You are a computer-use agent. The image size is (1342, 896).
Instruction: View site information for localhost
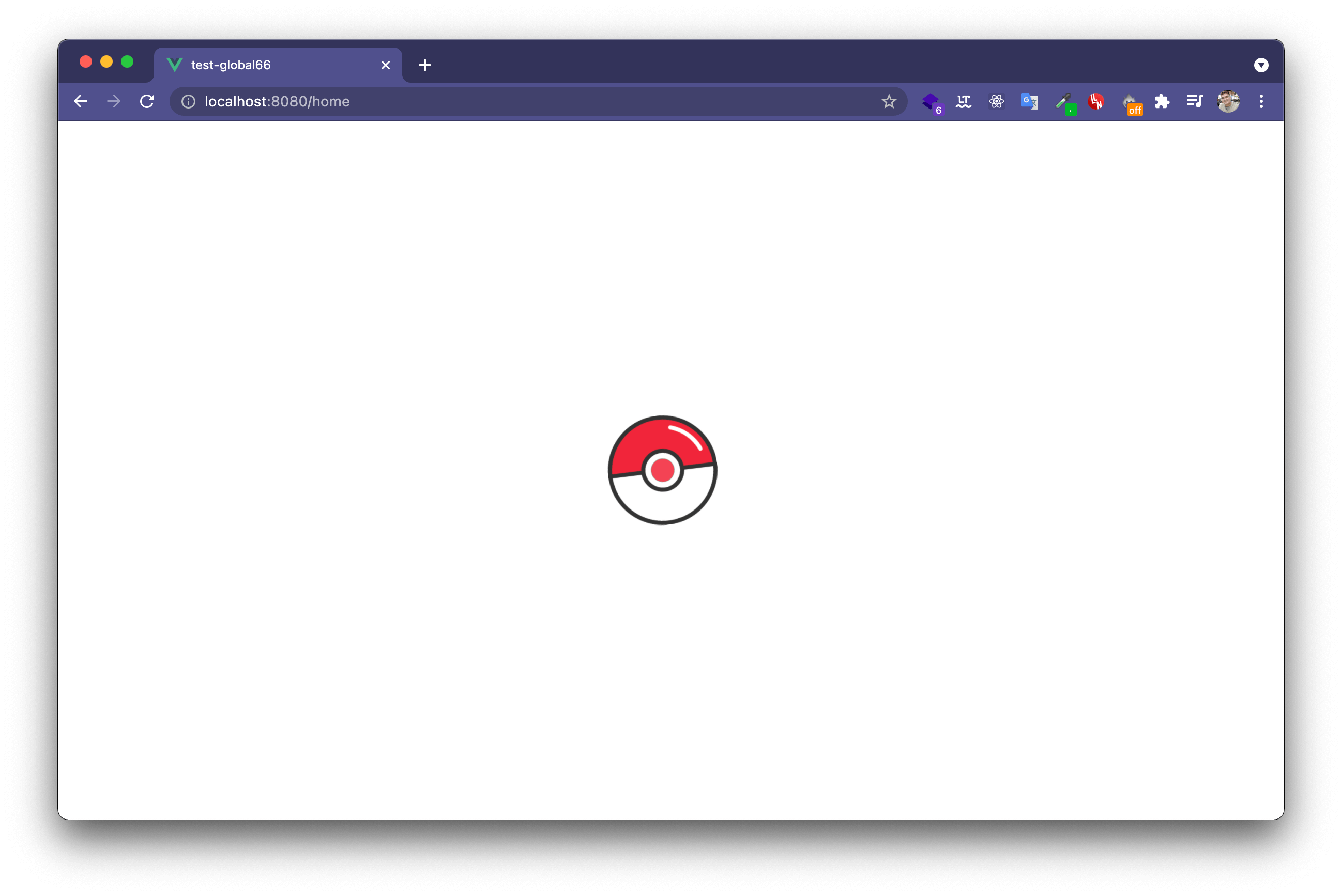189,102
